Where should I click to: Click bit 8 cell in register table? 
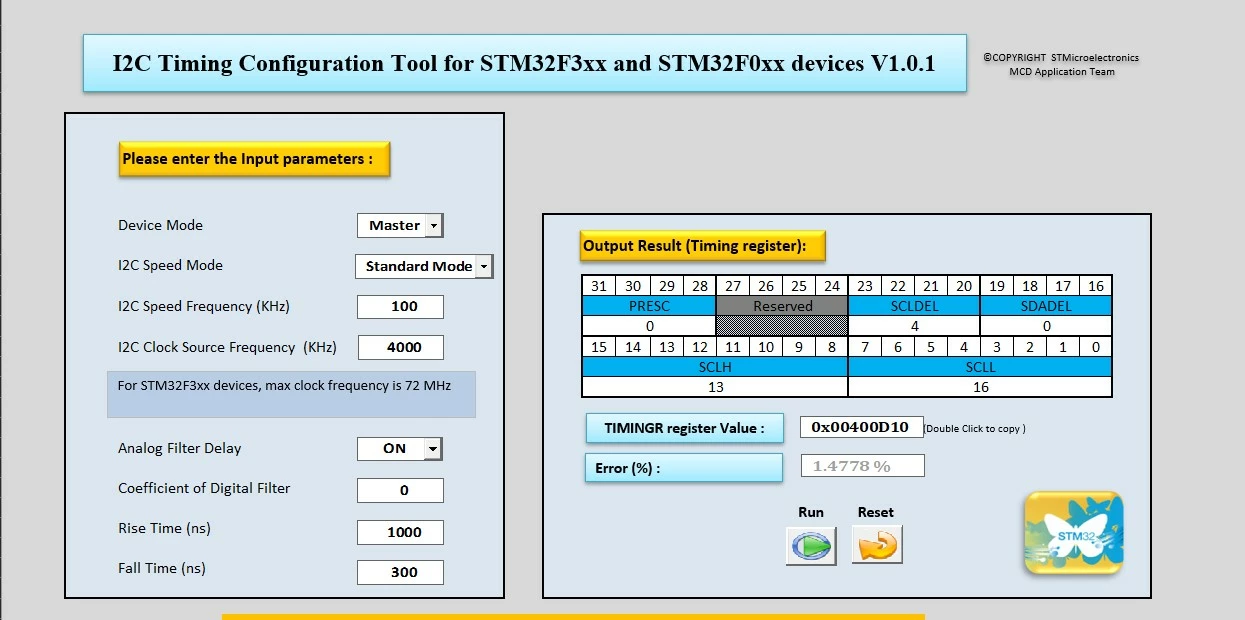(832, 347)
